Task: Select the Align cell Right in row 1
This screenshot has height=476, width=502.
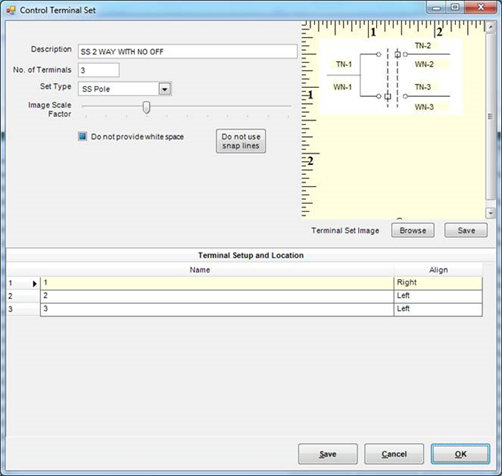Action: pos(438,283)
